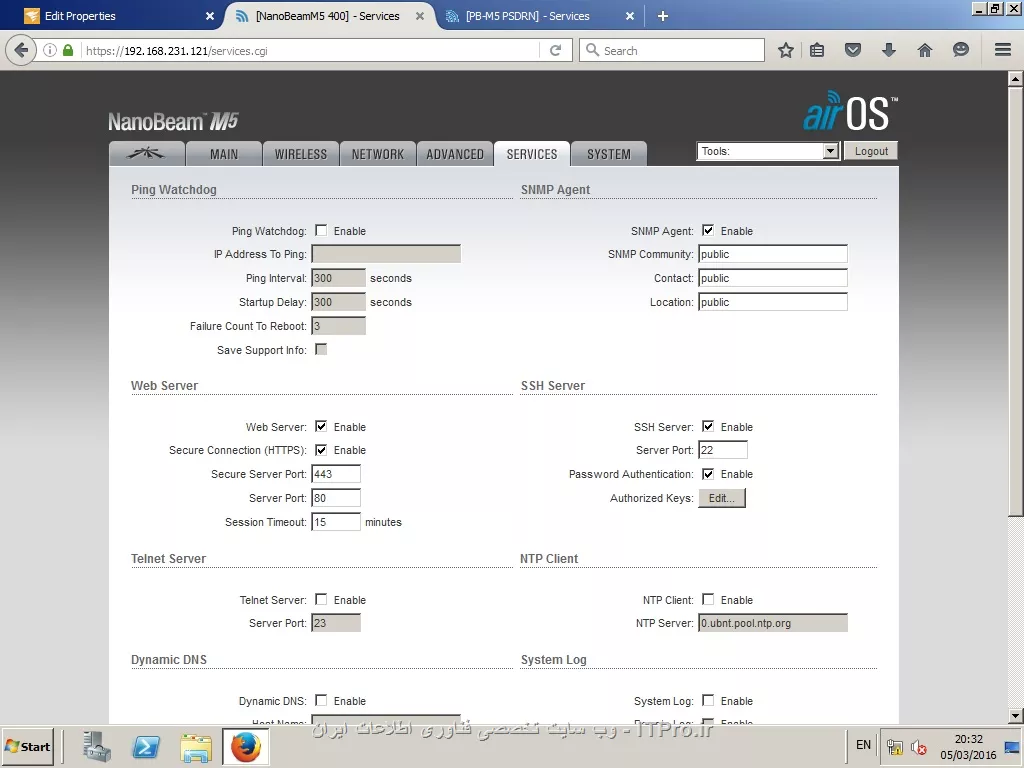Open the Tools dropdown menu
The width and height of the screenshot is (1024, 768).
(x=768, y=152)
